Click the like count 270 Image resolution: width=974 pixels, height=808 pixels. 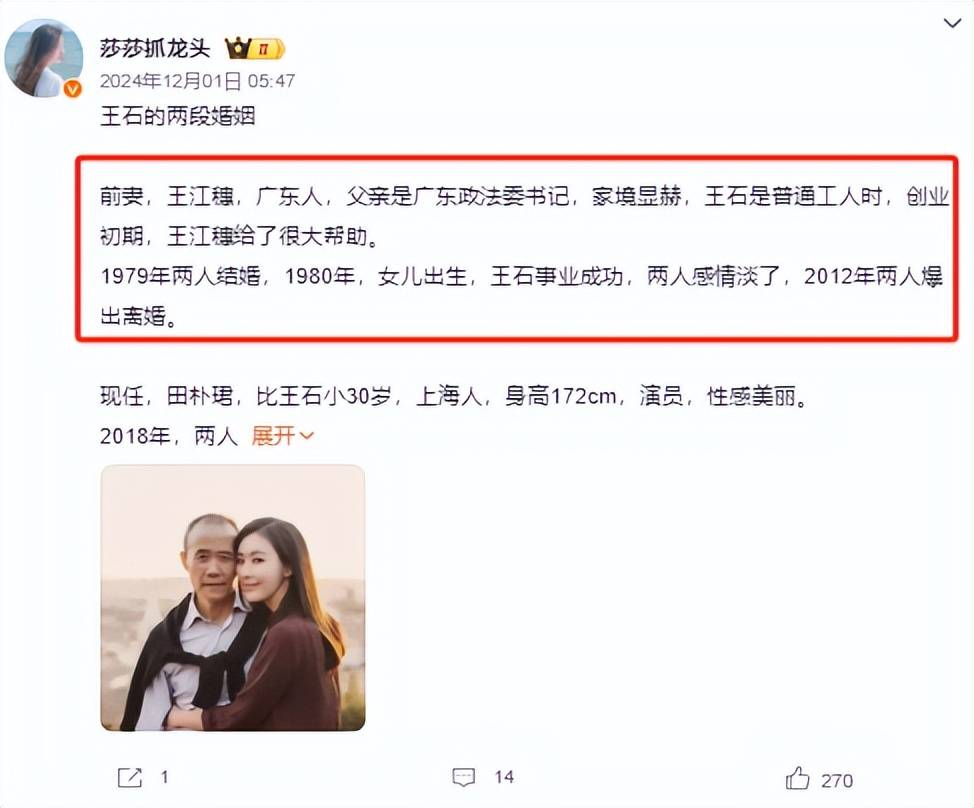837,781
